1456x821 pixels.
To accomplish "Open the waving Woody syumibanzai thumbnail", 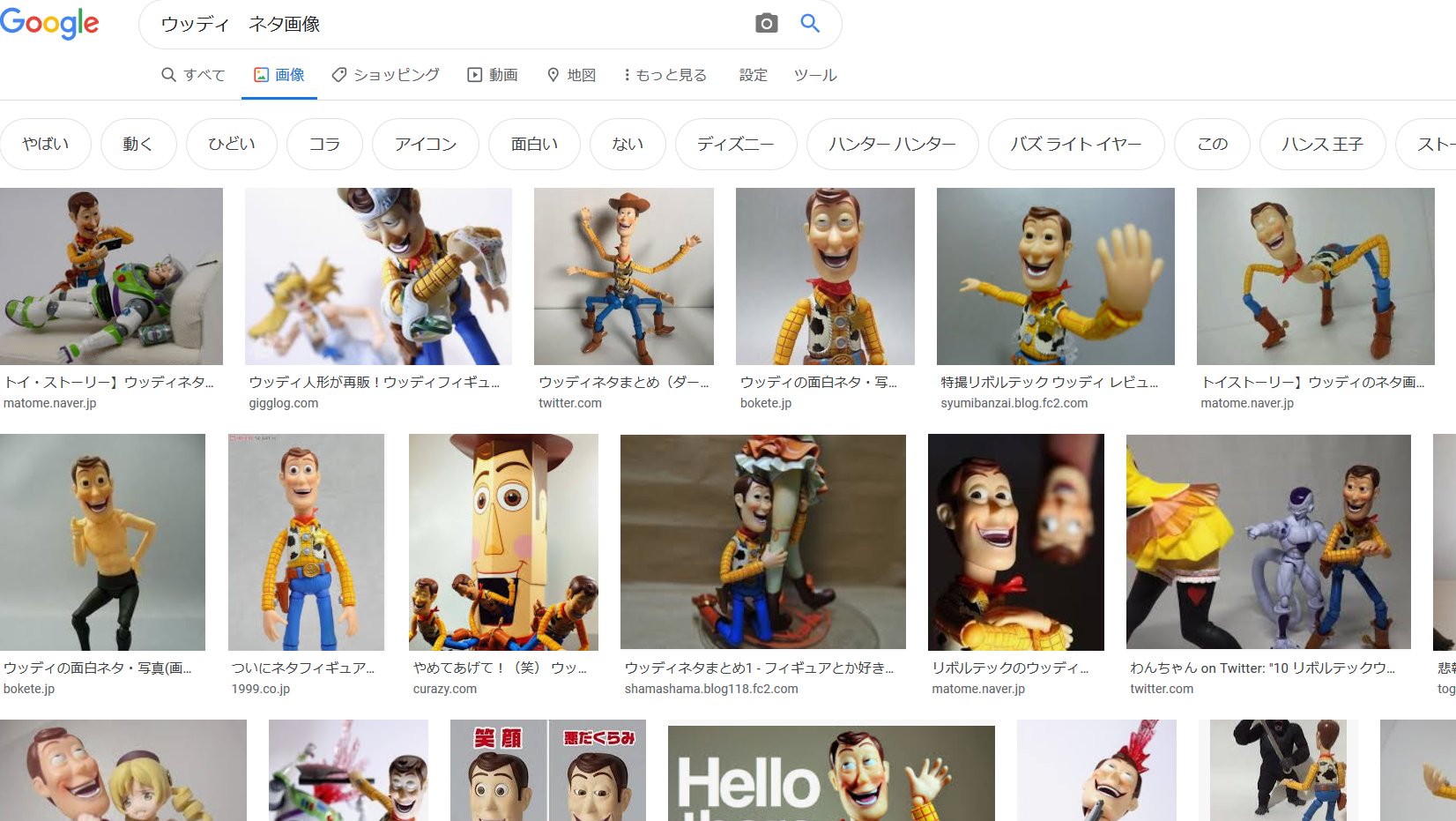I will tap(1056, 276).
